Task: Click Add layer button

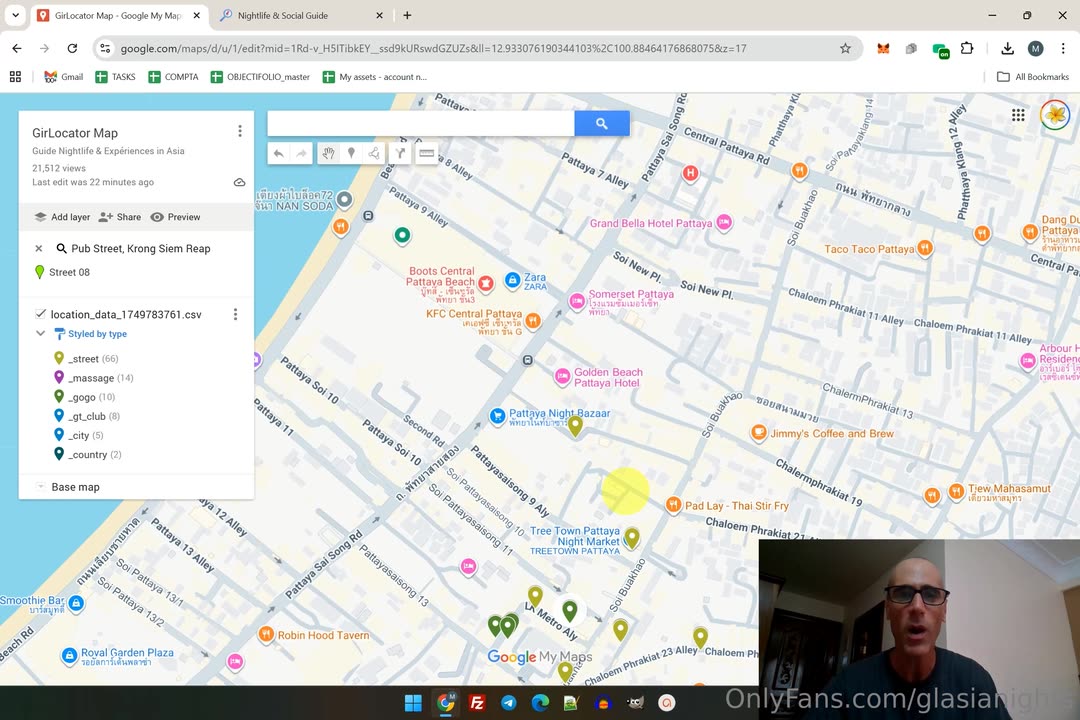Action: 63,217
